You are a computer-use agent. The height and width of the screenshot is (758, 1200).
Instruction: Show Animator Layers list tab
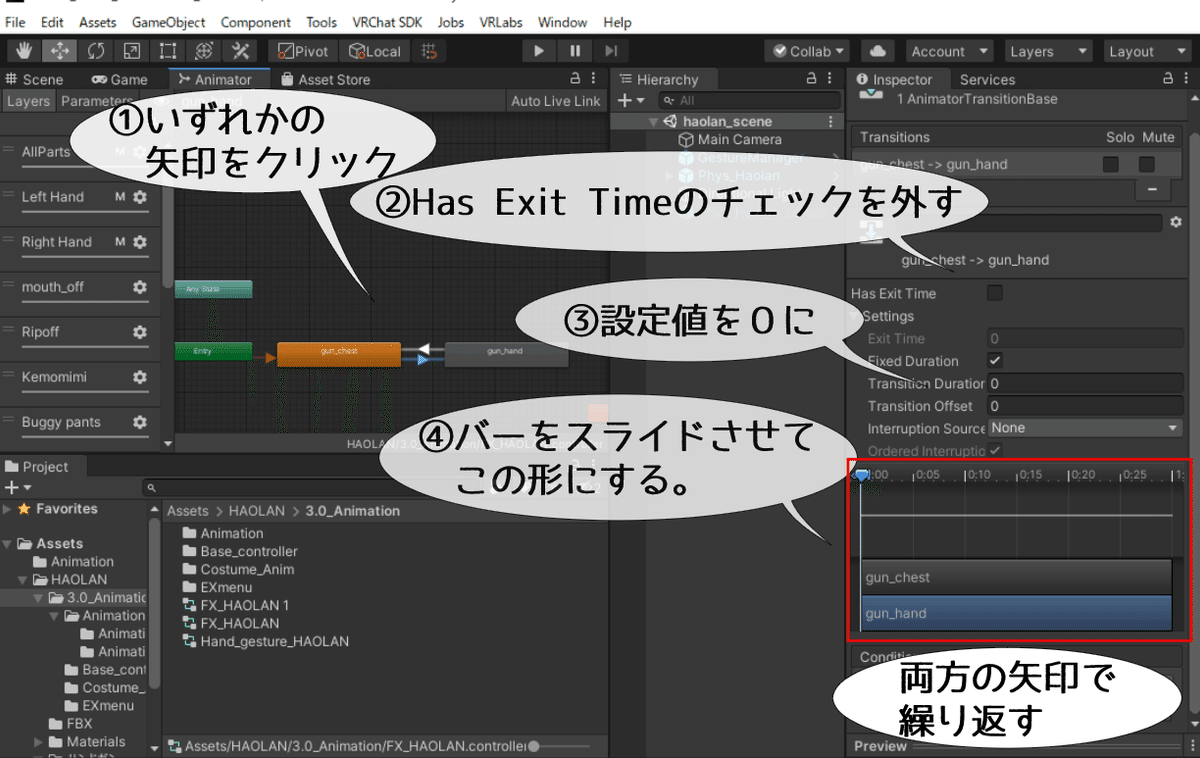tap(28, 101)
